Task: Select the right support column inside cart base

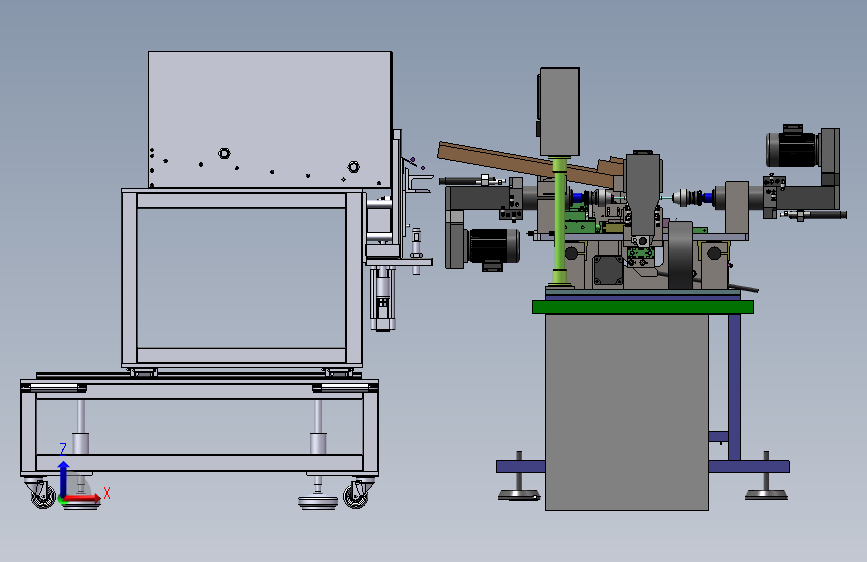Action: [x=318, y=426]
